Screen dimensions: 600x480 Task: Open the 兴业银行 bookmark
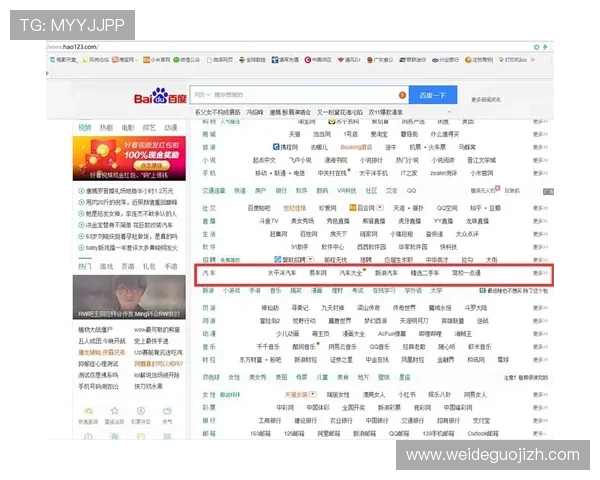445,60
